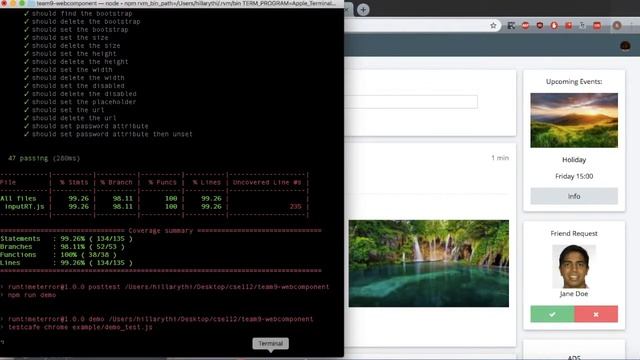Click uncovered line number '235'
This screenshot has height=360, width=640.
[x=296, y=207]
